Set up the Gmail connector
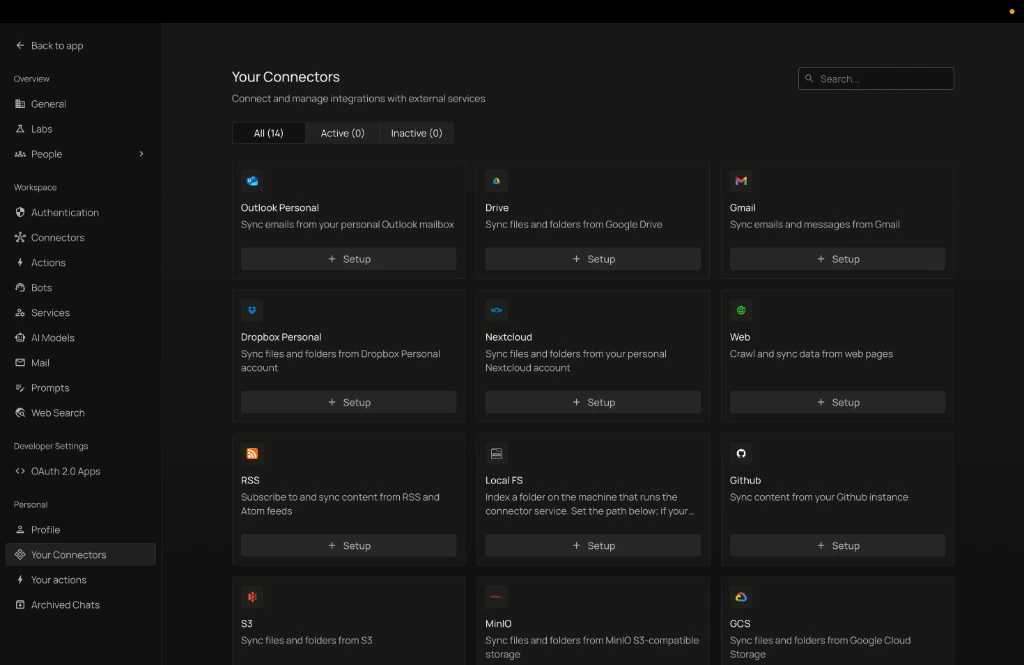This screenshot has width=1024, height=665. 837,259
